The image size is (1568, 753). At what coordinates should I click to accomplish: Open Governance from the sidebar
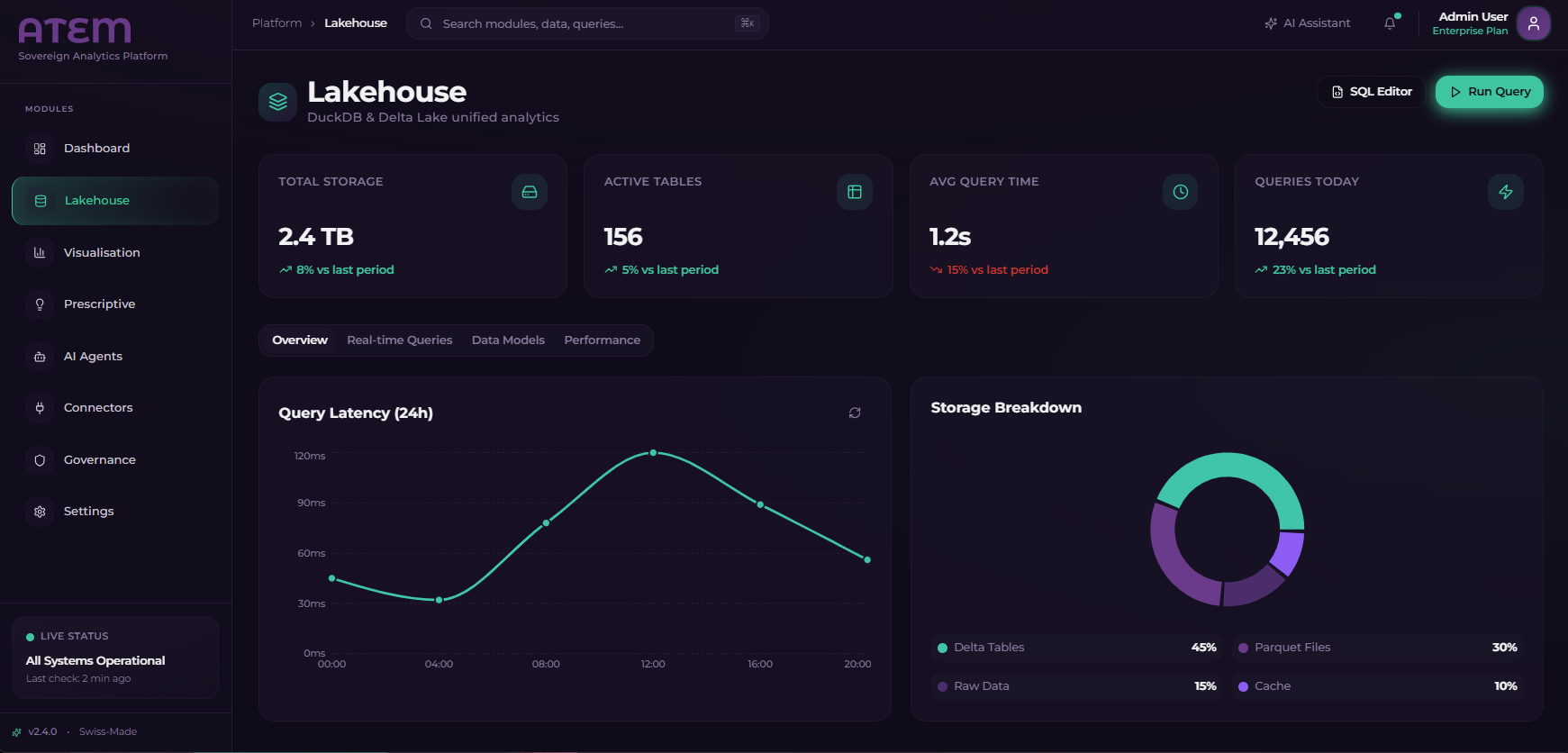coord(99,460)
